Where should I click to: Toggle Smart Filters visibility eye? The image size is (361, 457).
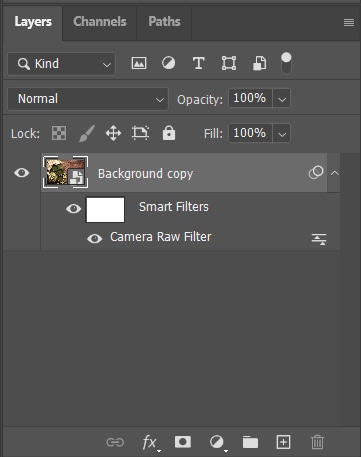tap(74, 209)
